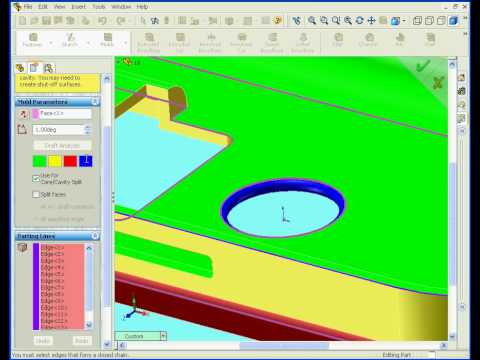Click the Zoom to Area magnifier icon
480x360 pixels.
tap(324, 21)
